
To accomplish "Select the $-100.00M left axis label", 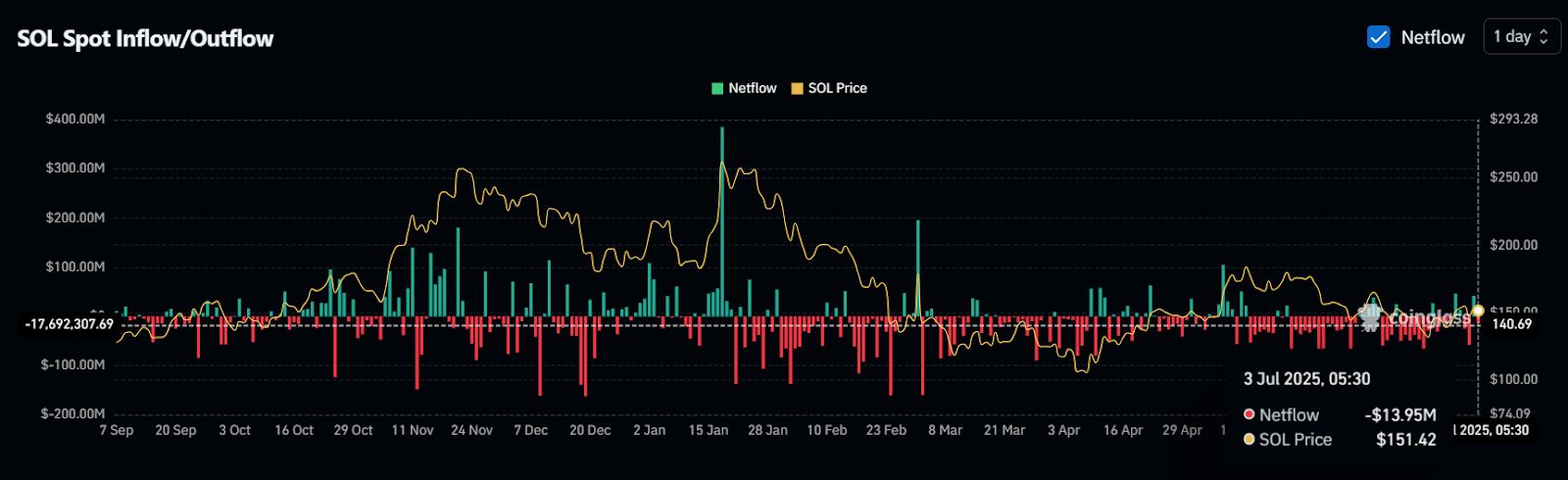I will (73, 364).
